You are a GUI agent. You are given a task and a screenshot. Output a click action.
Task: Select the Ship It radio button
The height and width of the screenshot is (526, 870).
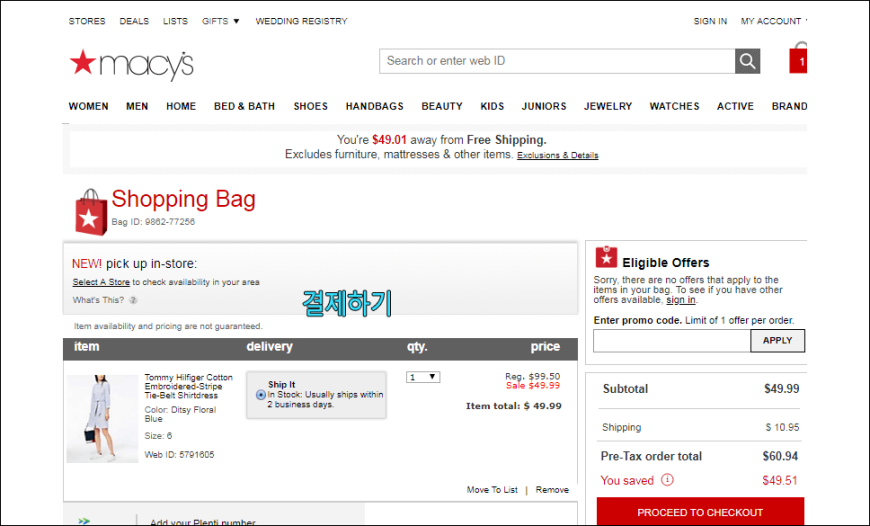(261, 395)
